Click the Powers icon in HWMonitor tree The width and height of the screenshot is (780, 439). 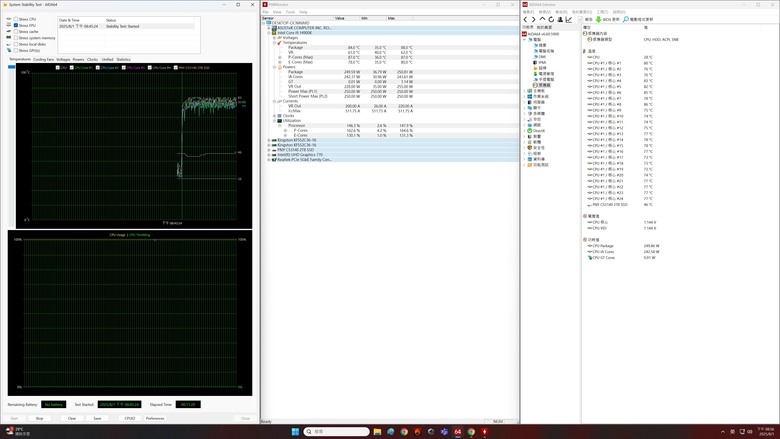tap(280, 67)
